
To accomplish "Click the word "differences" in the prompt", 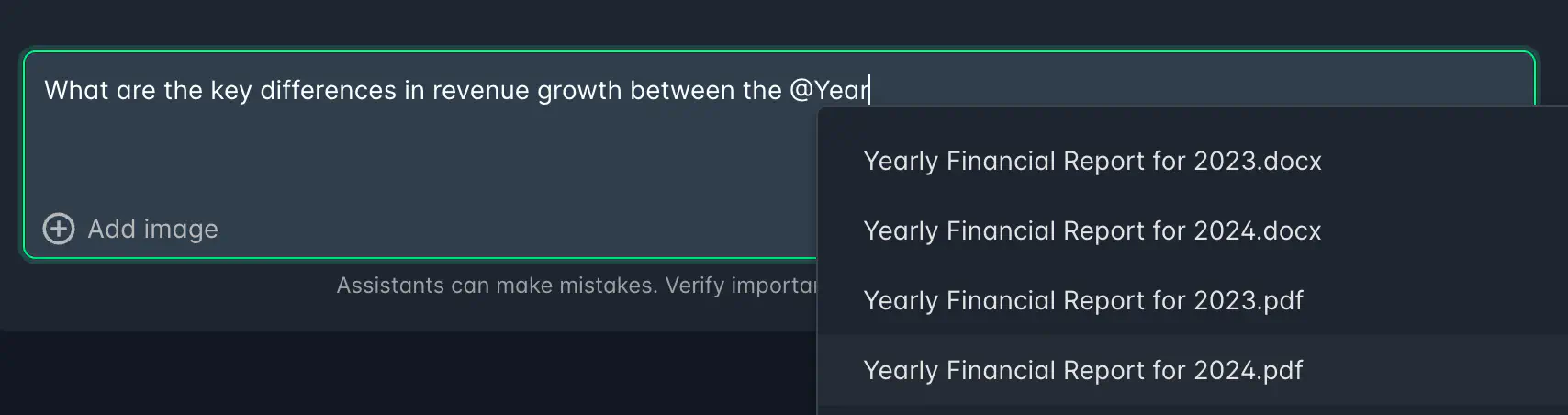I will coord(328,90).
